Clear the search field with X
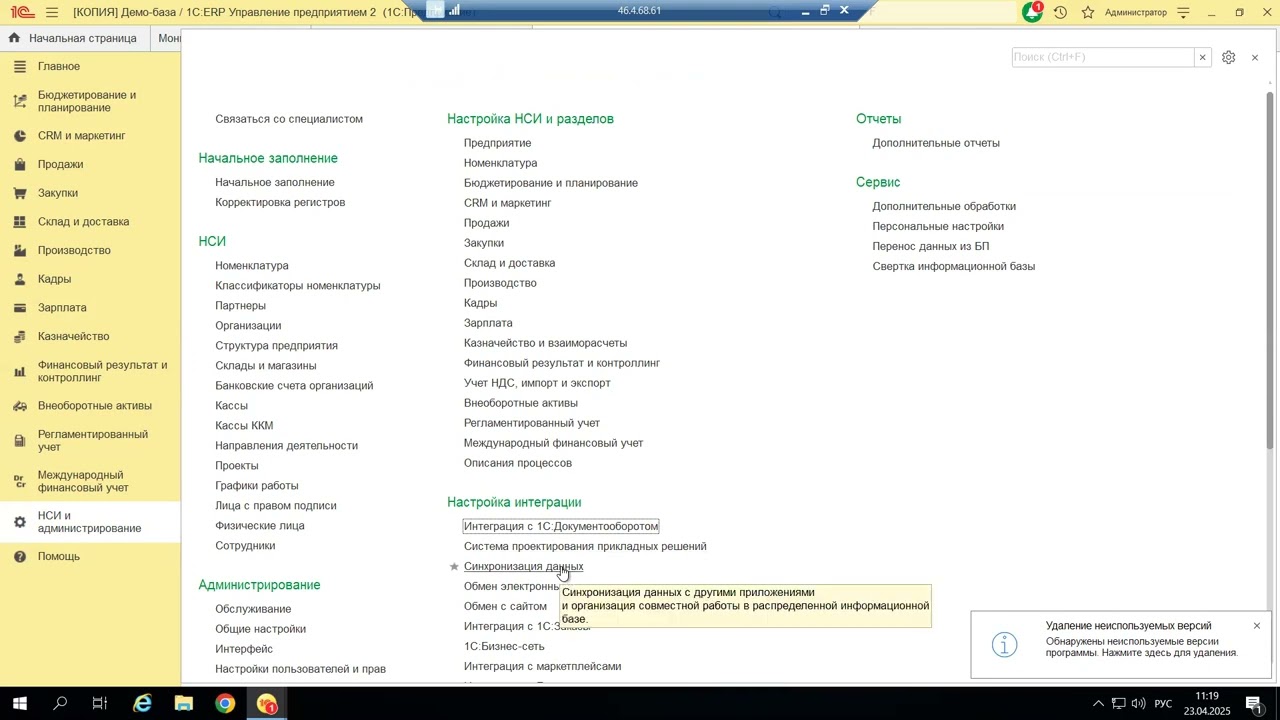1280x720 pixels. (1202, 57)
